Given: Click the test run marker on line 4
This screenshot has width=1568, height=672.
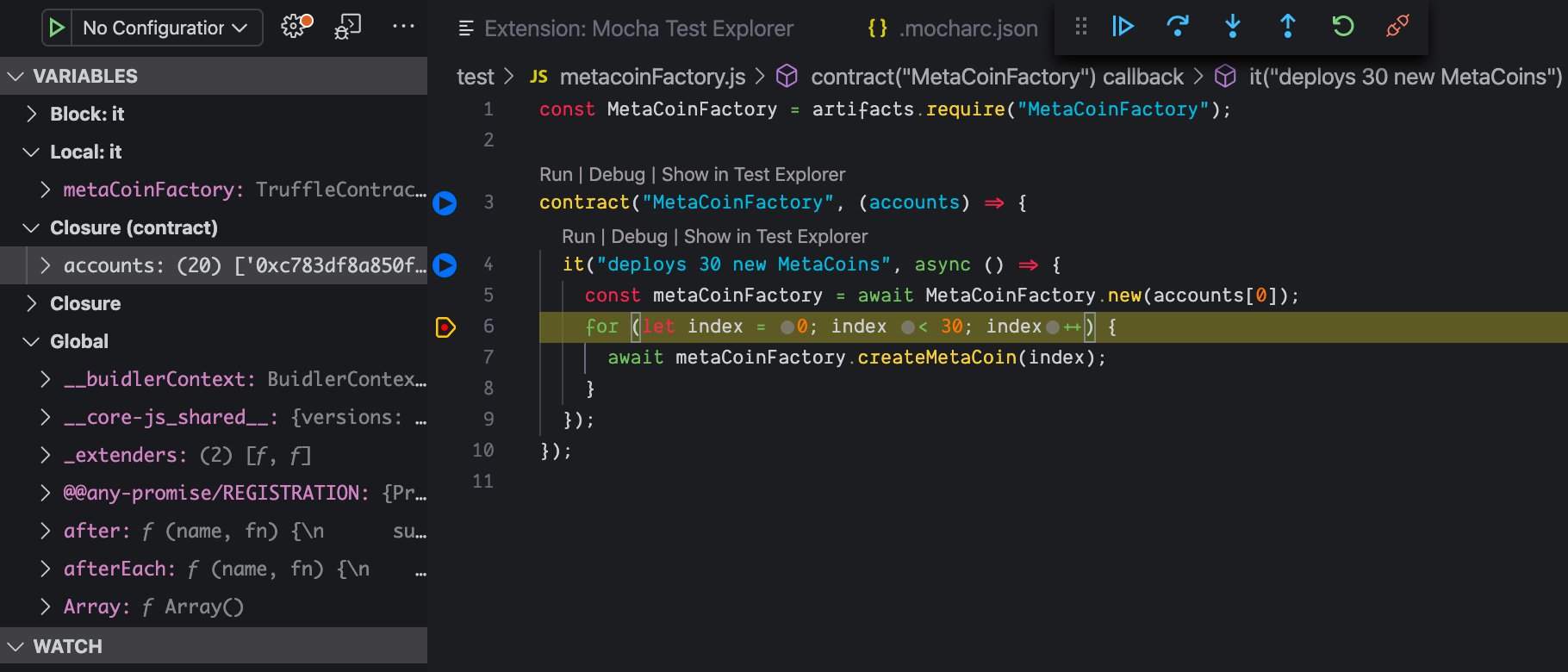Looking at the screenshot, I should 445,264.
